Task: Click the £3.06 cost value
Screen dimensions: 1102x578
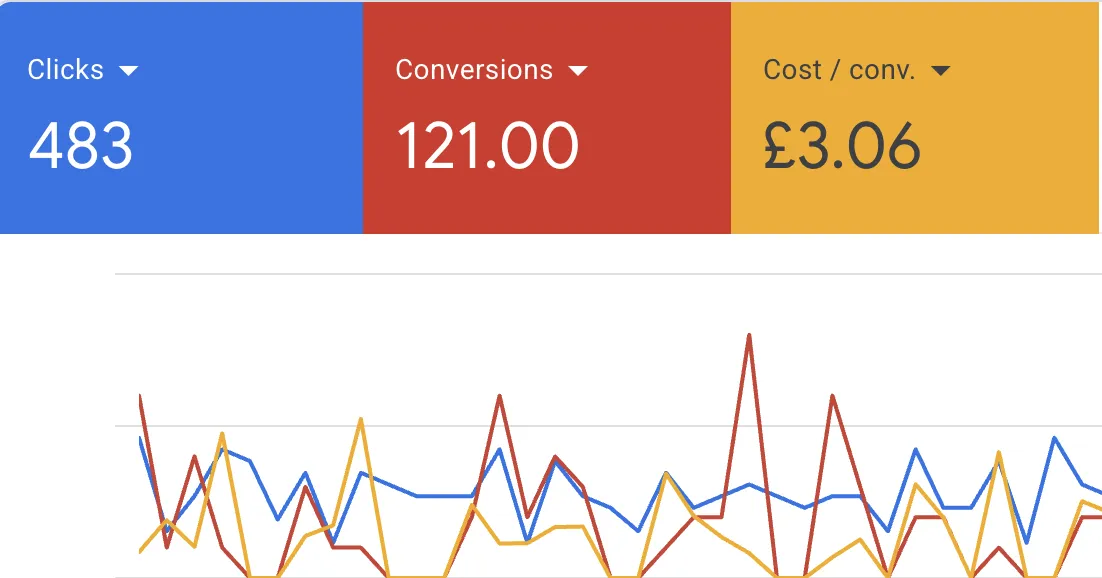Action: point(841,146)
